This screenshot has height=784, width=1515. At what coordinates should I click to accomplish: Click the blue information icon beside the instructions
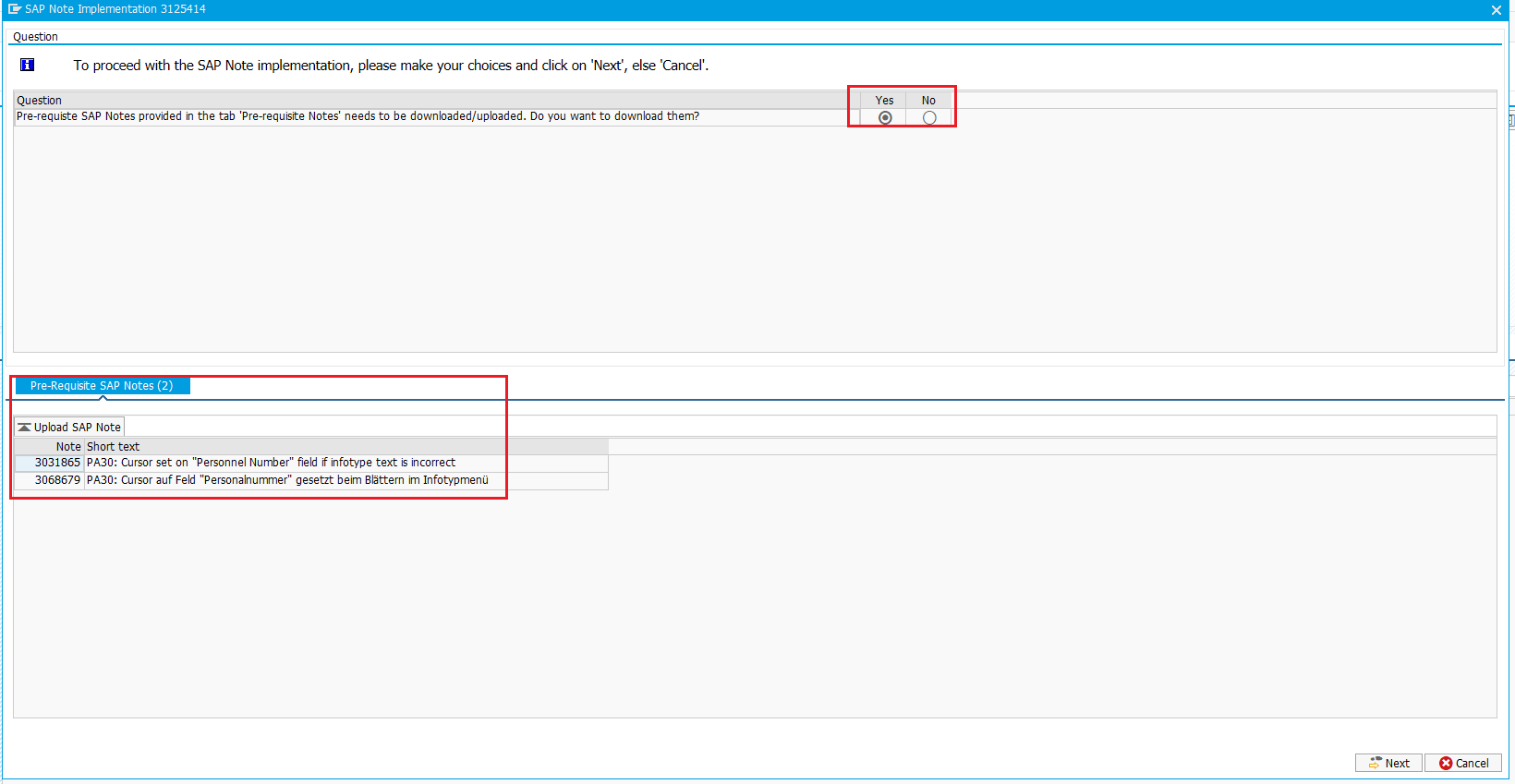(x=28, y=65)
